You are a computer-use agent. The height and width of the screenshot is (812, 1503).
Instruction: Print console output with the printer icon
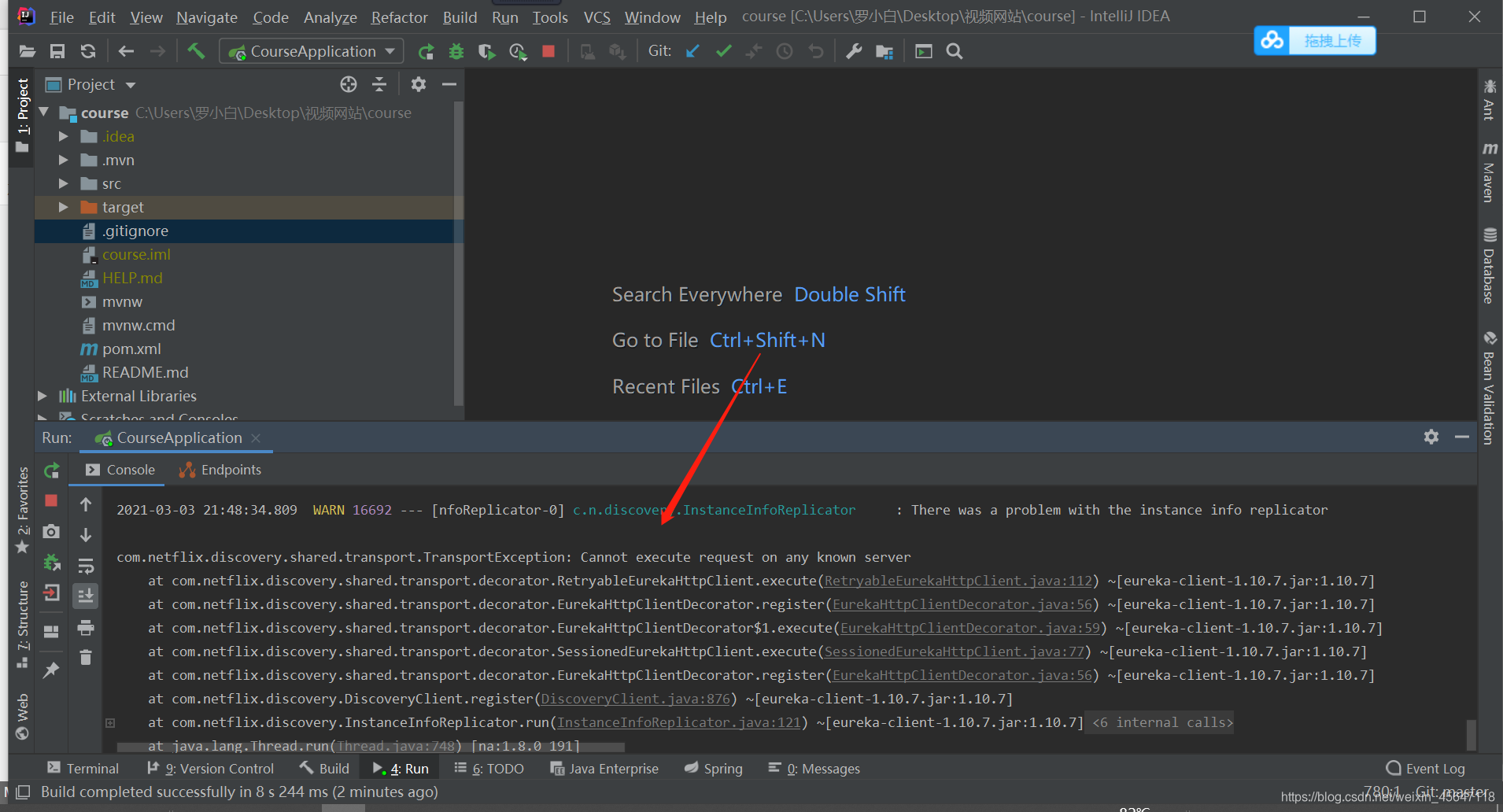click(x=86, y=627)
